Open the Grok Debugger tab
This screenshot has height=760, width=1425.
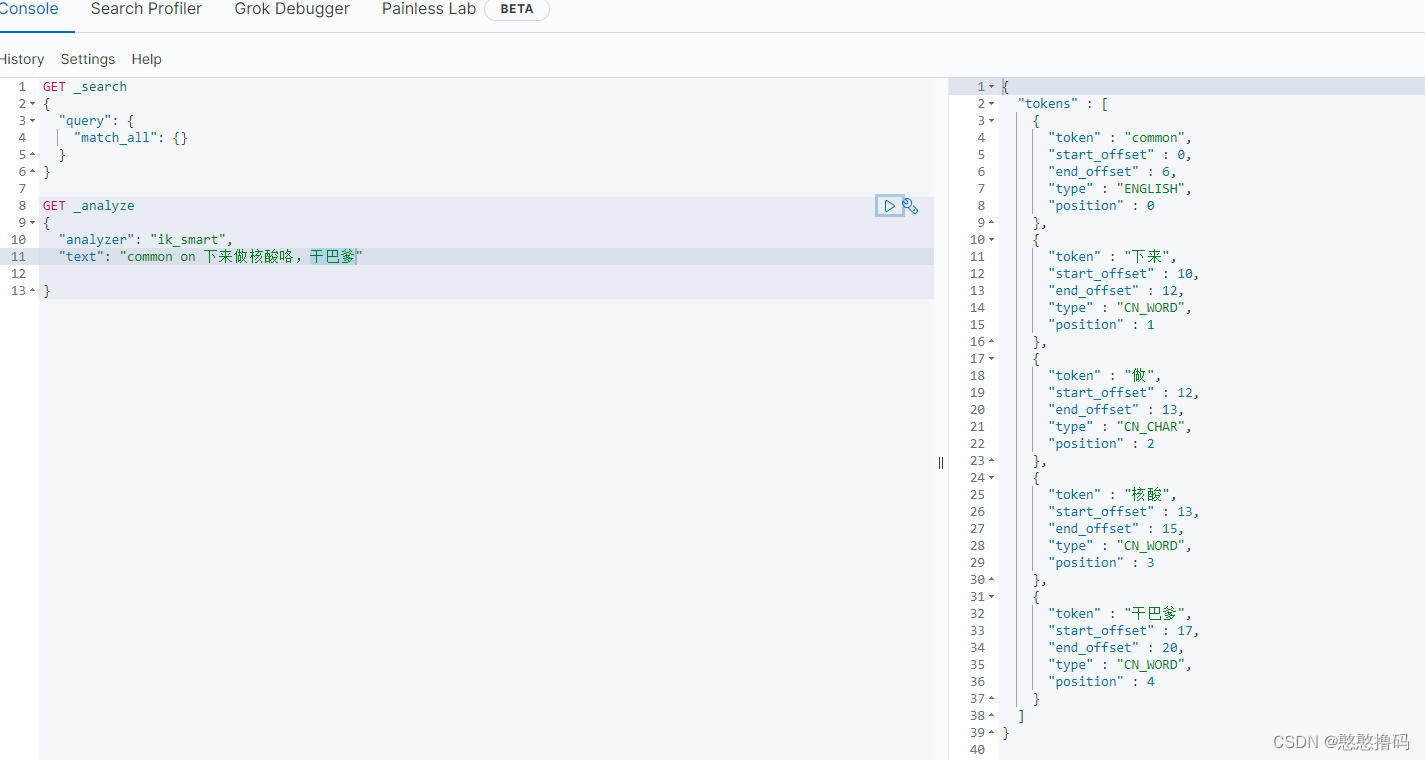[x=292, y=9]
